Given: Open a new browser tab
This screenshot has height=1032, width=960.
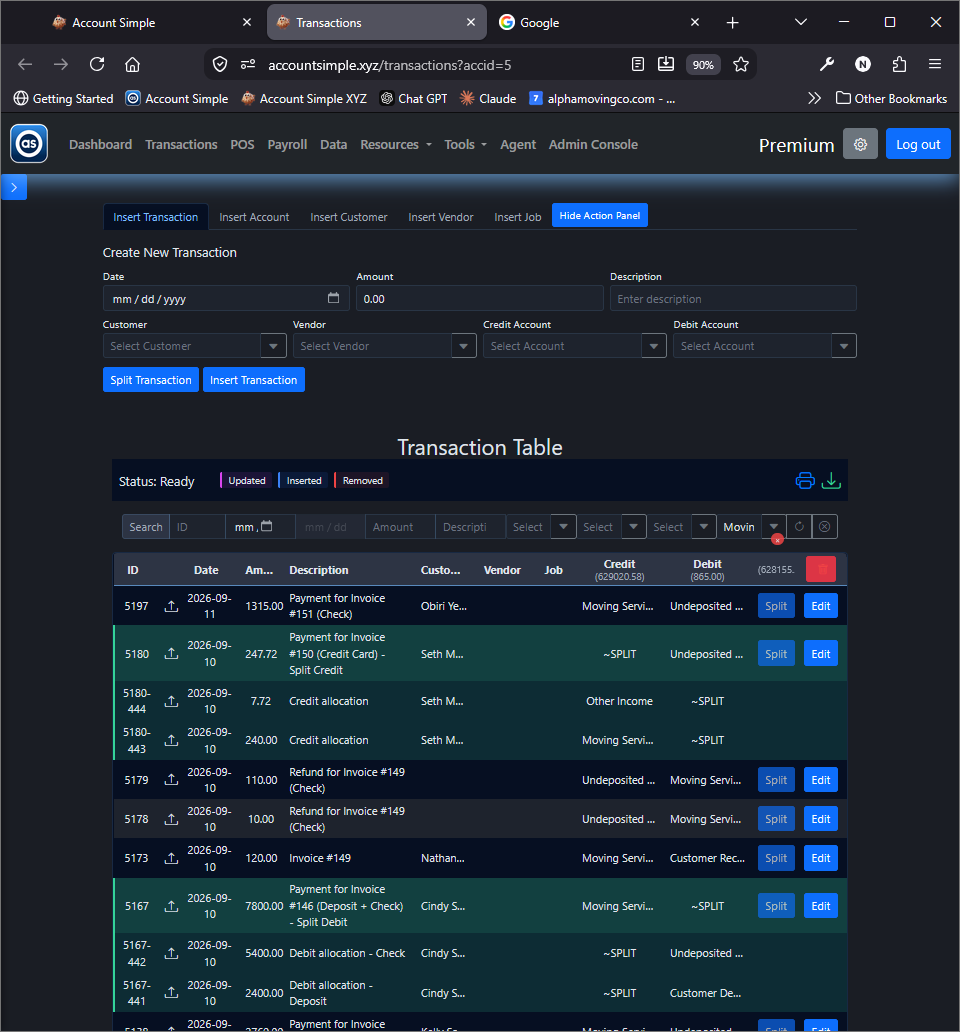Looking at the screenshot, I should [x=732, y=23].
